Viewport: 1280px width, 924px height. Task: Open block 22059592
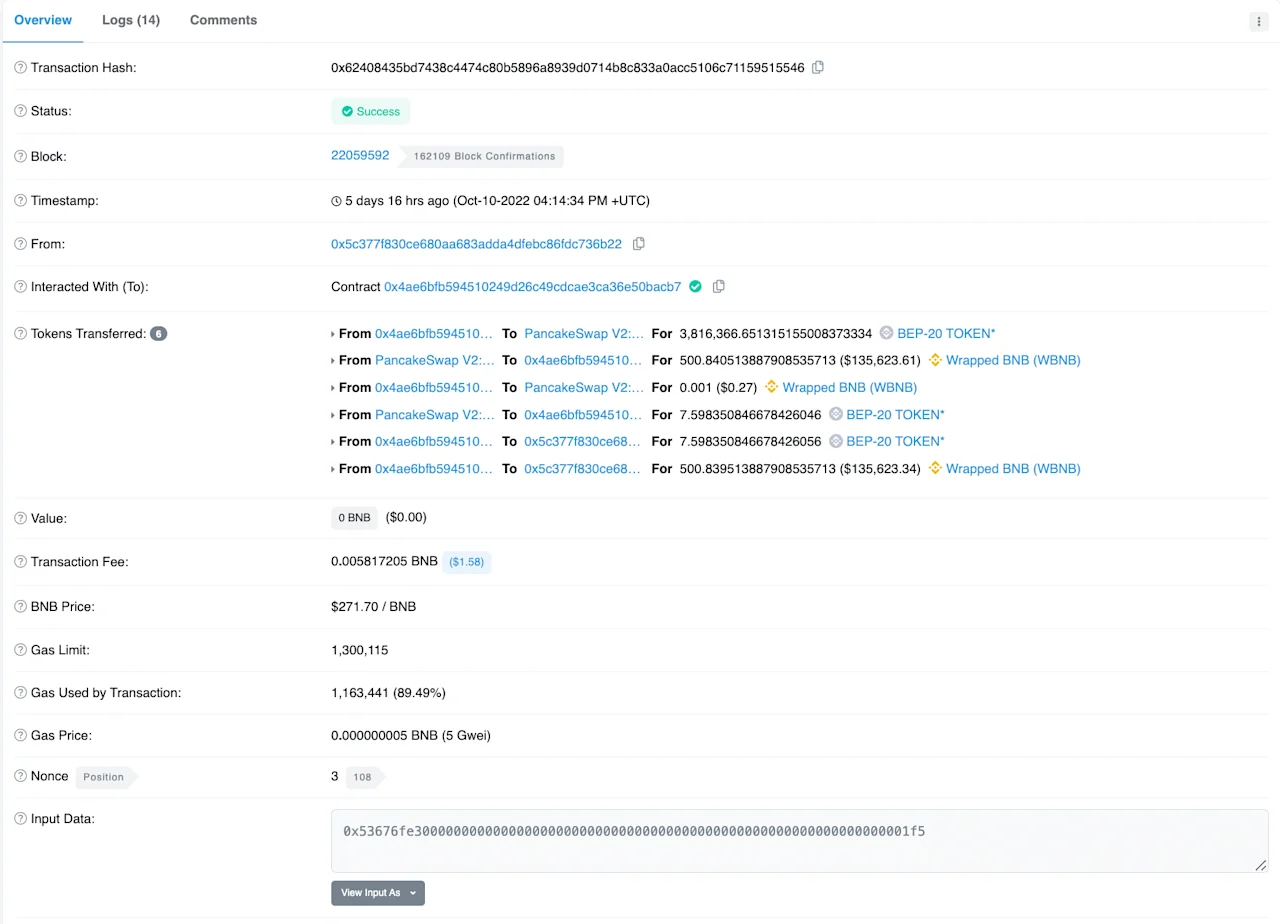pos(360,155)
